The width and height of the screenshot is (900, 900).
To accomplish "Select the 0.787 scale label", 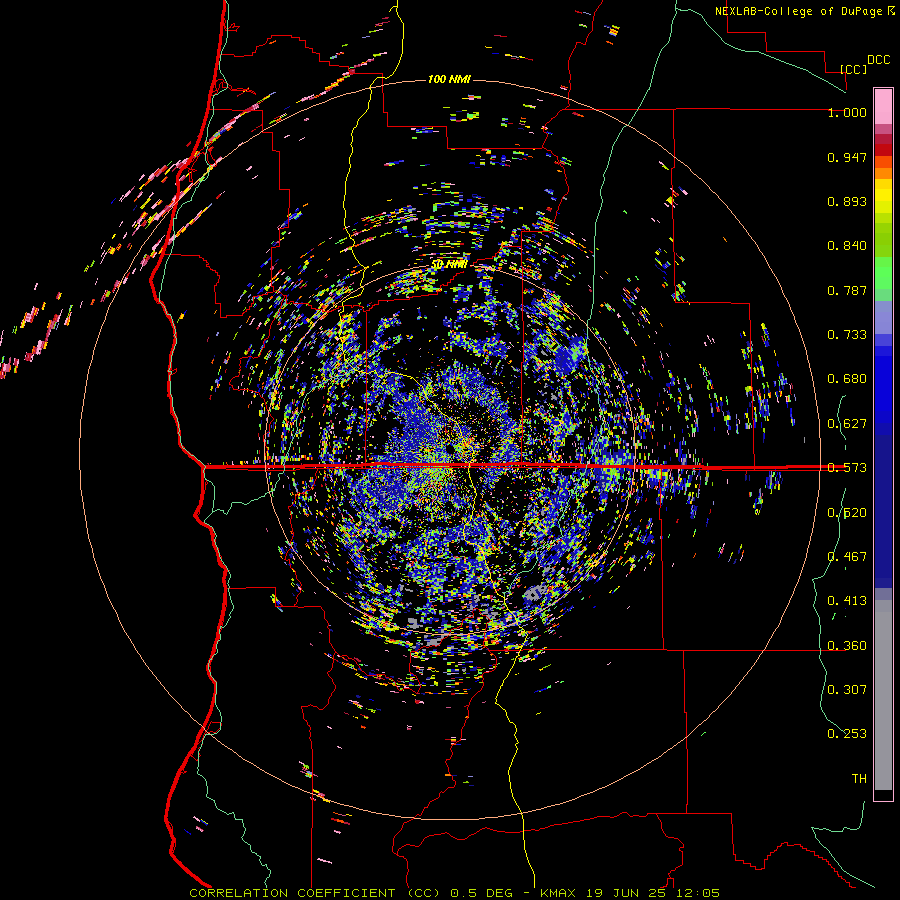I will coord(847,290).
